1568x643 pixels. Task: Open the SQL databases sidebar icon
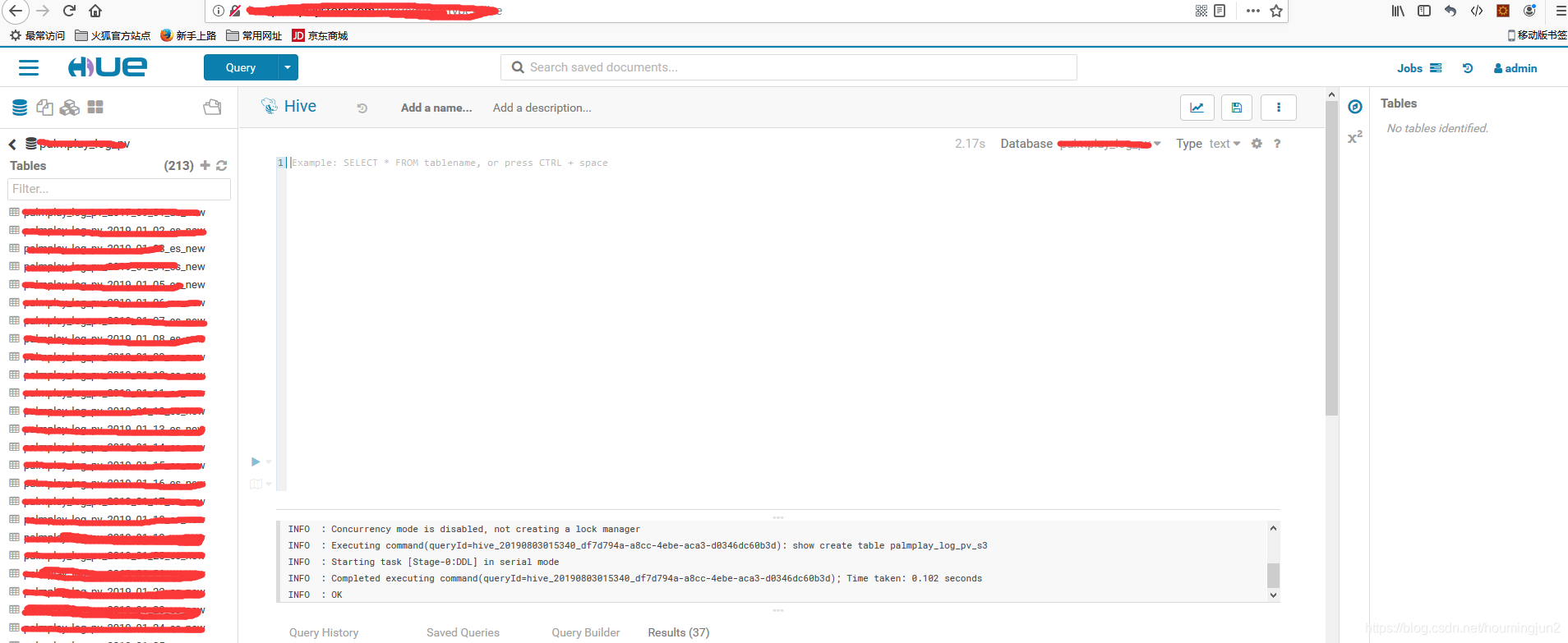[x=20, y=108]
